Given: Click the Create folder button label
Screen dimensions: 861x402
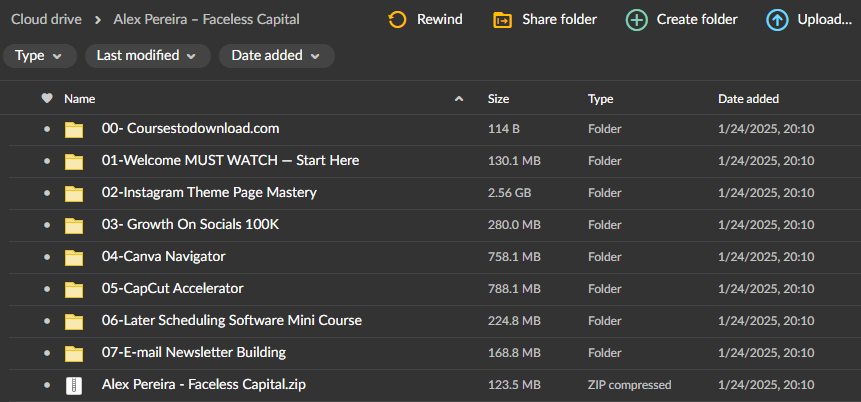Looking at the screenshot, I should pyautogui.click(x=697, y=20).
